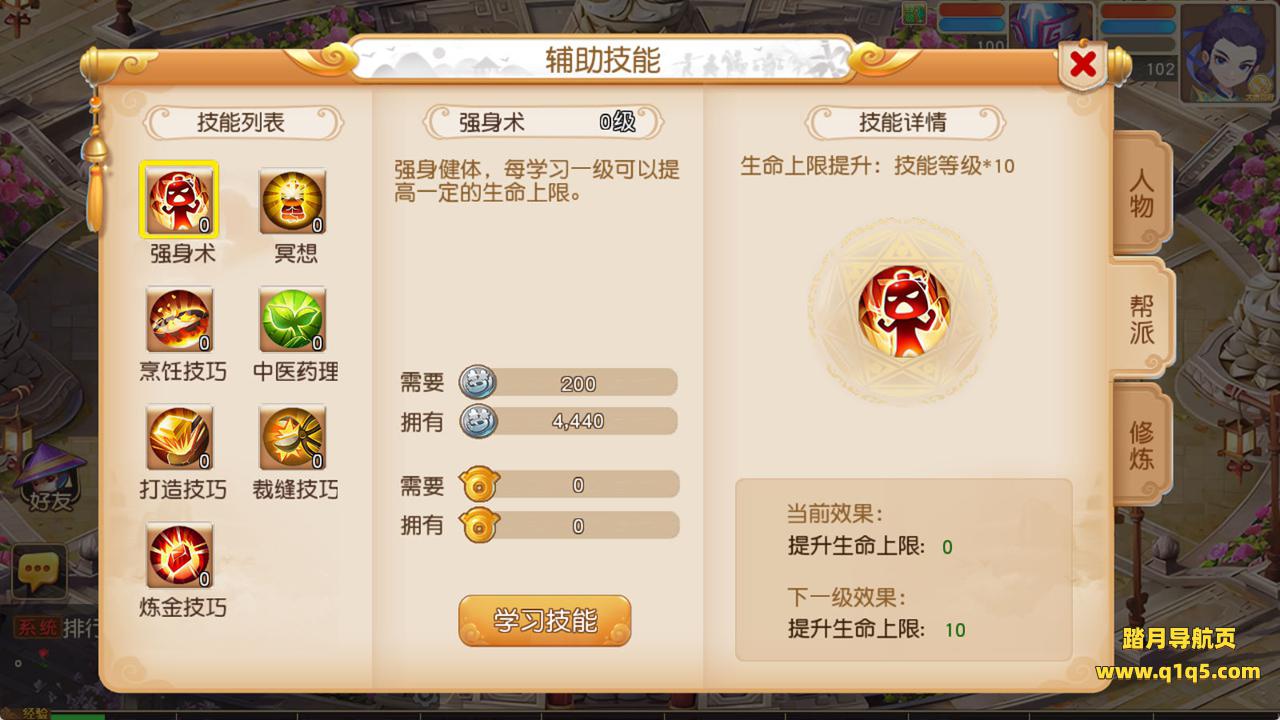1280x720 pixels.
Task: Click the 学习技能 learn skill button
Action: pyautogui.click(x=545, y=621)
